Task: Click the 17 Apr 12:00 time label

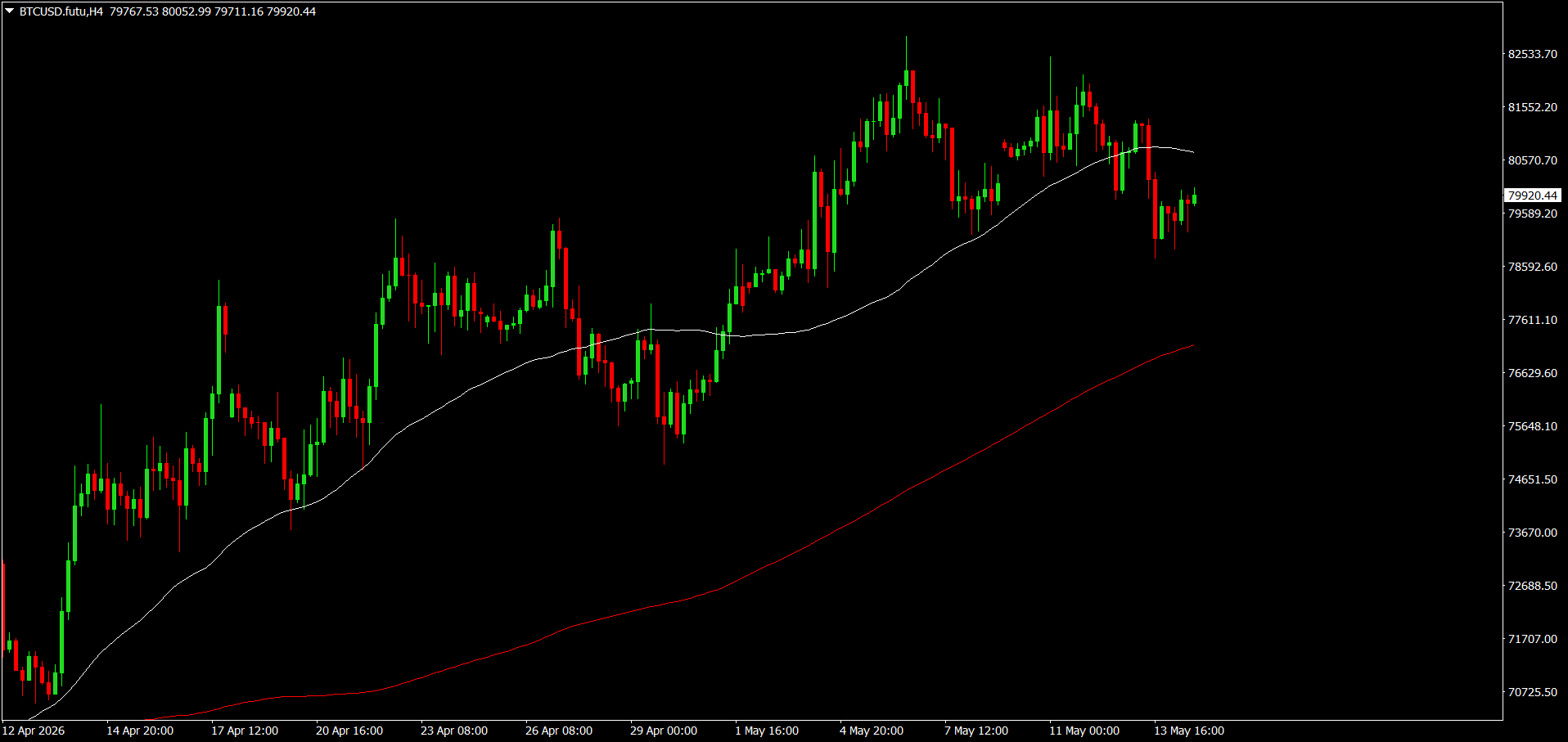Action: point(245,731)
